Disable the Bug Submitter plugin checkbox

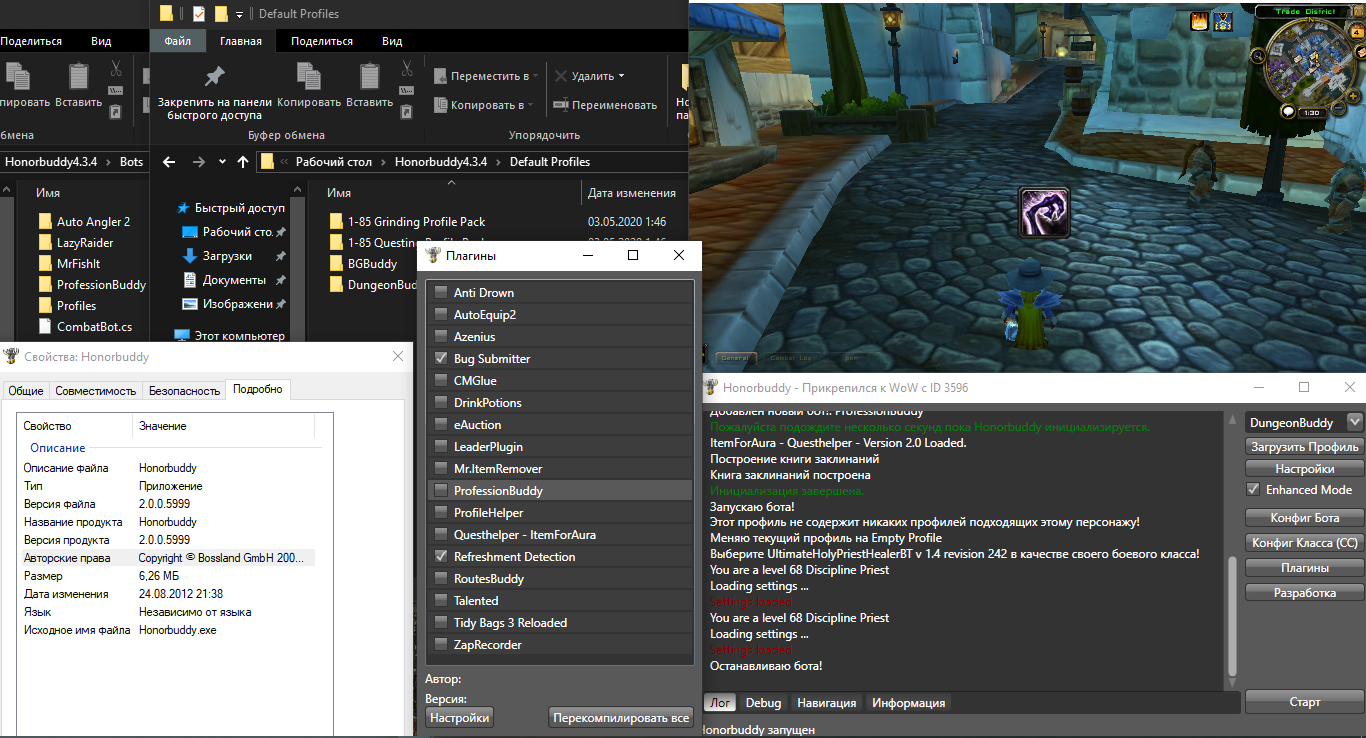(x=441, y=359)
